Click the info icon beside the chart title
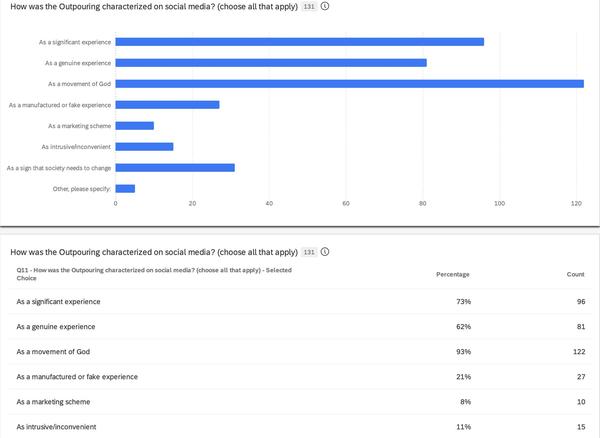This screenshot has width=600, height=438. pyautogui.click(x=326, y=5)
